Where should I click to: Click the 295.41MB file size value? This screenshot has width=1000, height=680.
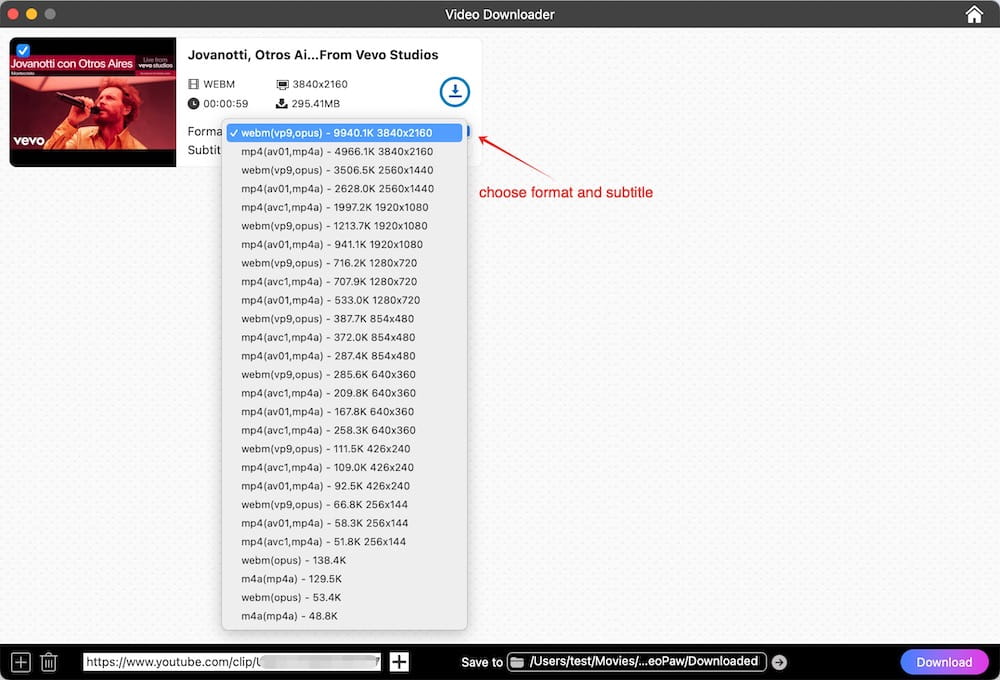315,103
